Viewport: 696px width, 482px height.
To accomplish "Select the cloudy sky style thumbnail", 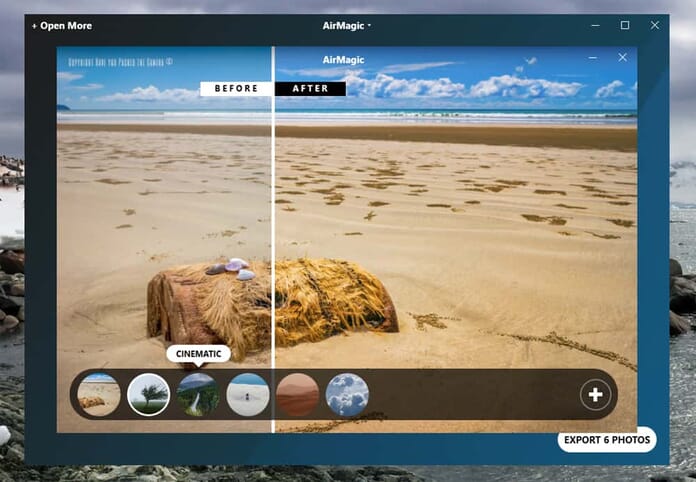I will tap(347, 395).
